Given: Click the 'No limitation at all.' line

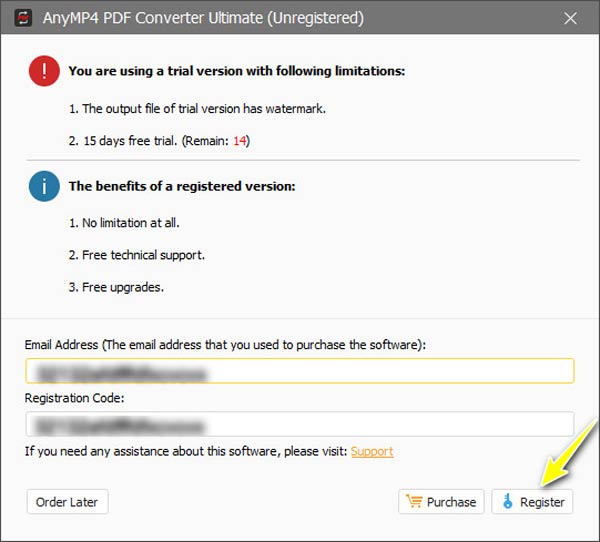Looking at the screenshot, I should point(124,223).
